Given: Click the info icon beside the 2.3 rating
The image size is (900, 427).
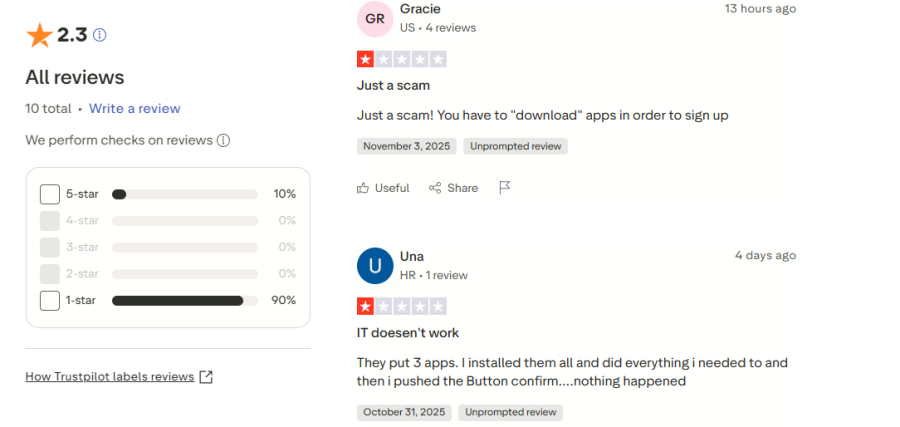Looking at the screenshot, I should [x=99, y=35].
